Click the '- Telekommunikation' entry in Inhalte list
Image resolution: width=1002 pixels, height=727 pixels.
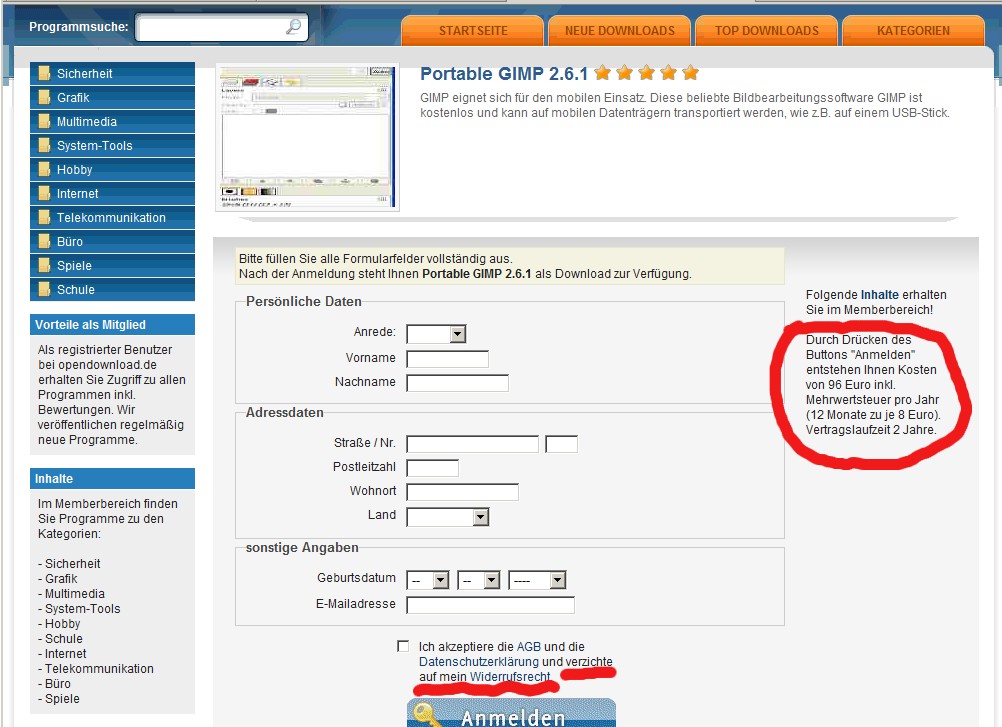96,668
